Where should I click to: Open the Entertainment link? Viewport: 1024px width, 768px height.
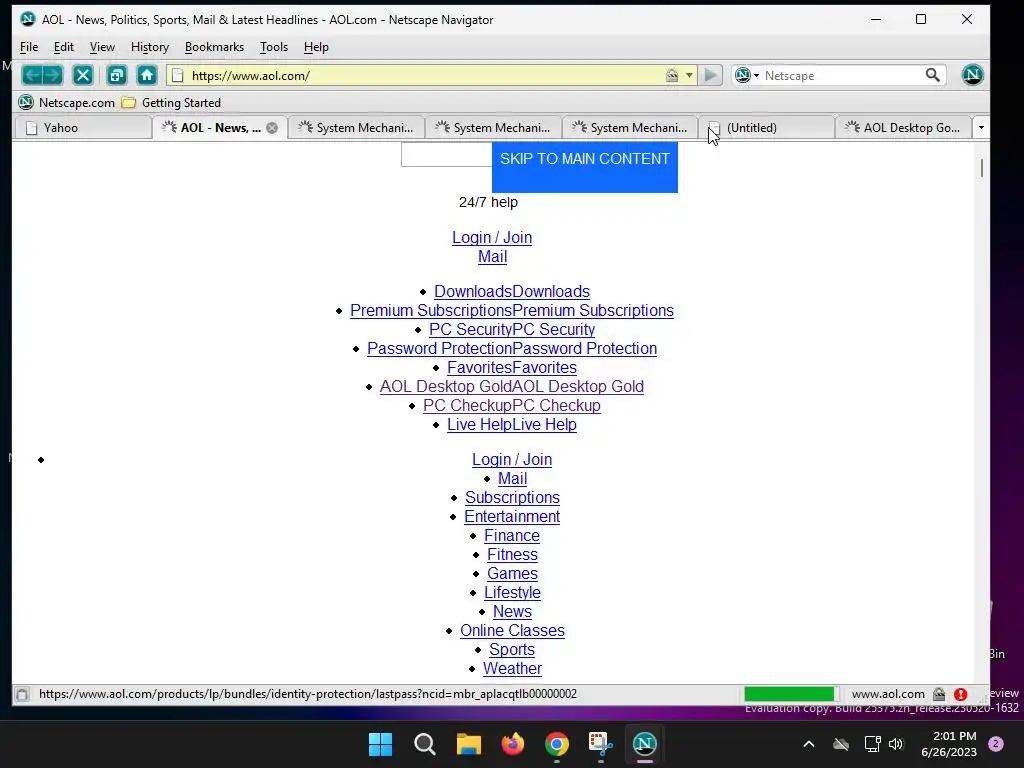click(512, 517)
